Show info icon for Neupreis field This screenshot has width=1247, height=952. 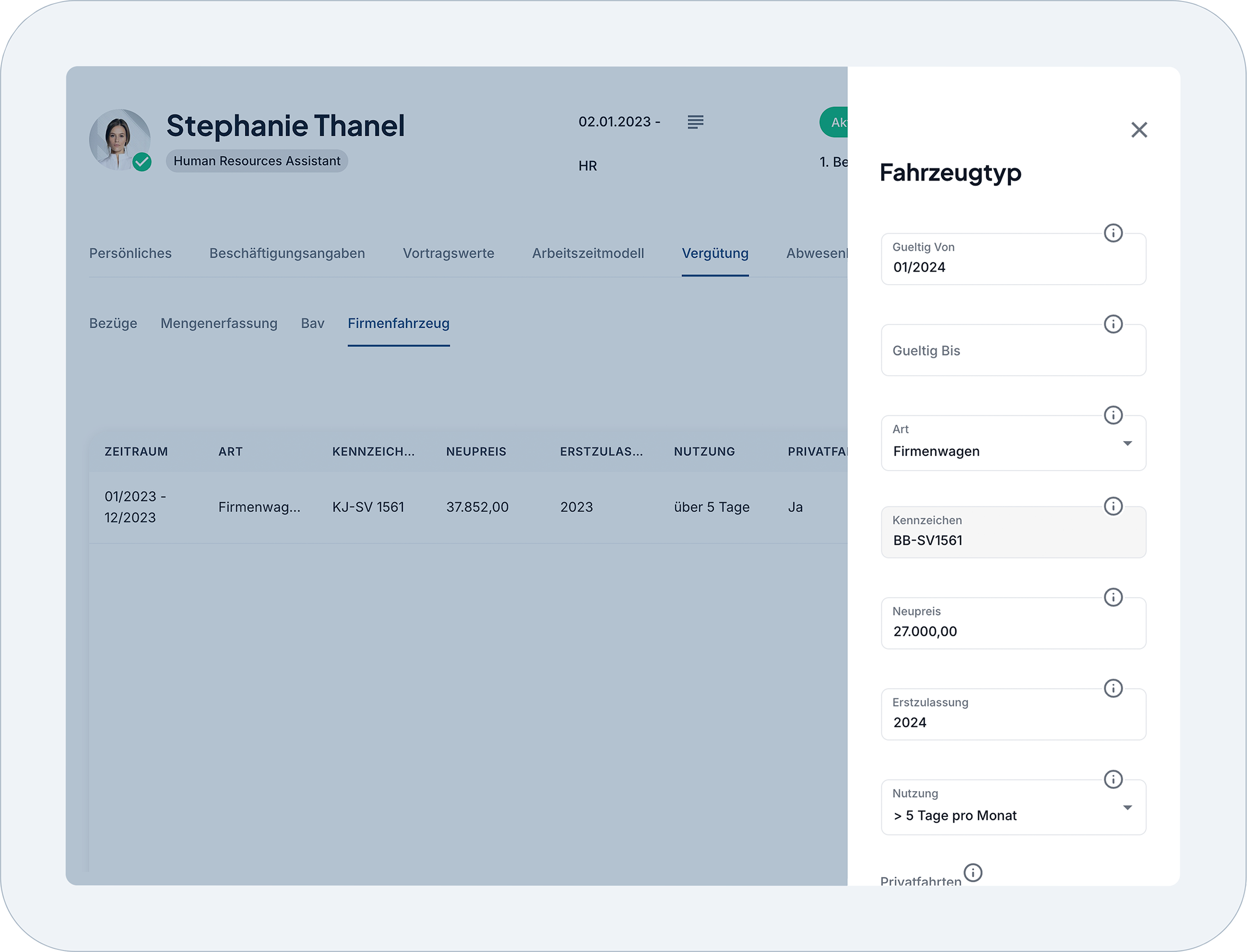(x=1113, y=597)
